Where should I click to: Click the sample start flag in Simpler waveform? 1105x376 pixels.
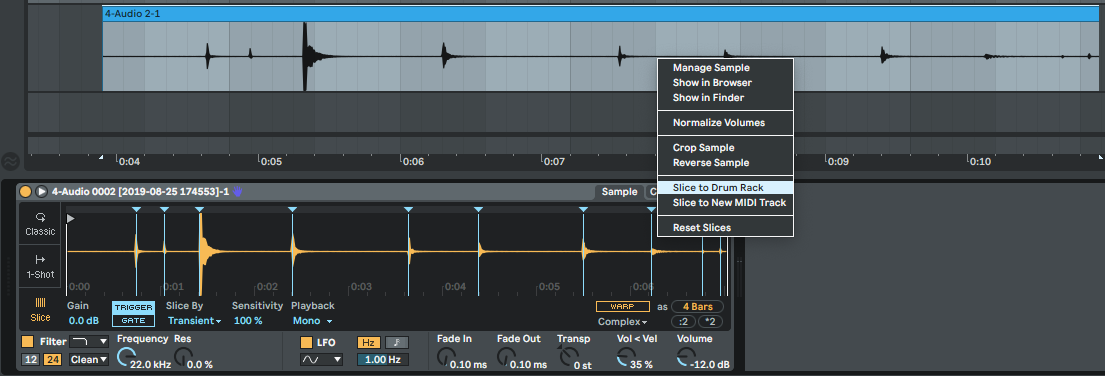coord(70,218)
